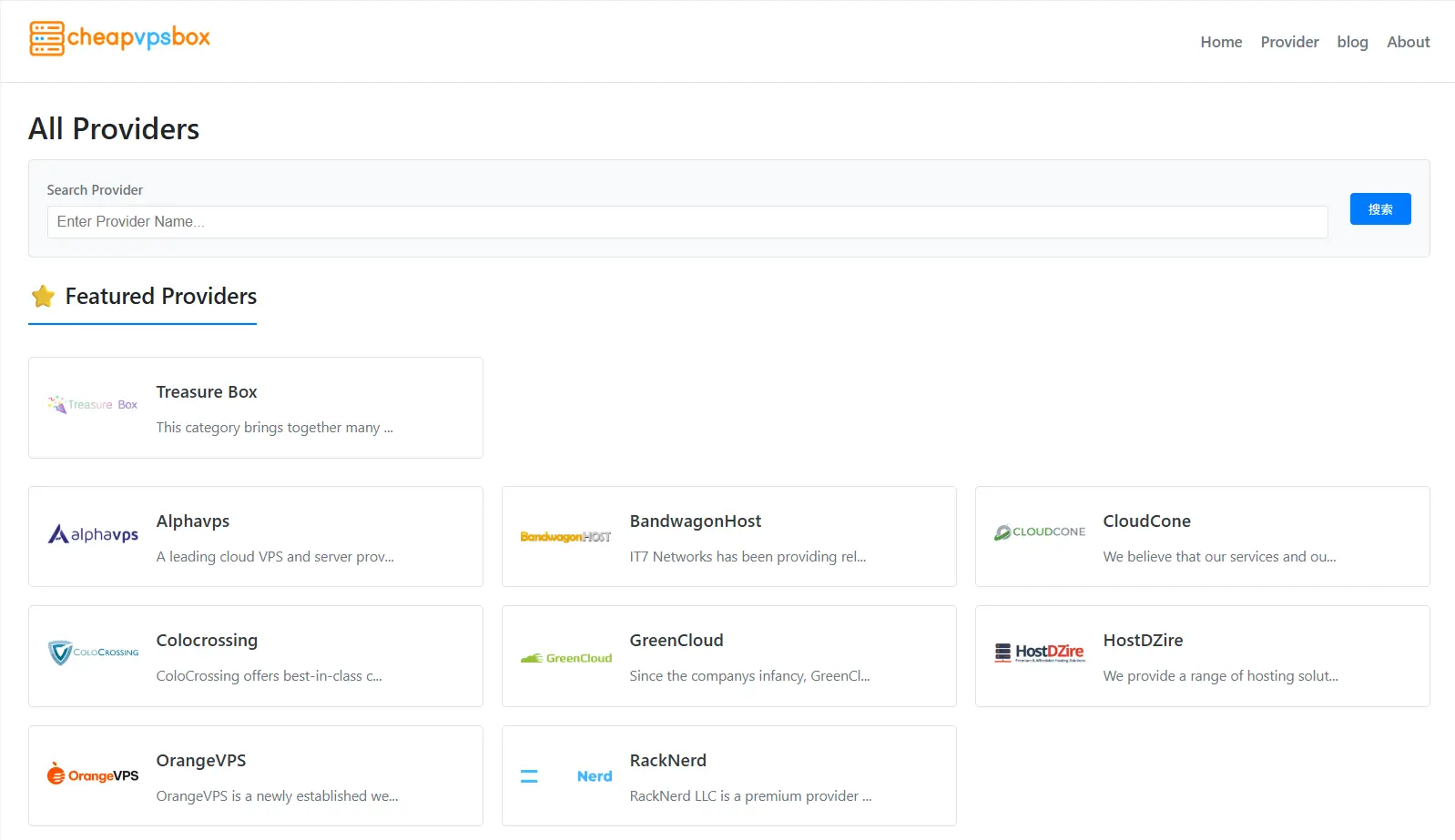1455x840 pixels.
Task: Open the Colocrossing provider title
Action: pos(207,641)
